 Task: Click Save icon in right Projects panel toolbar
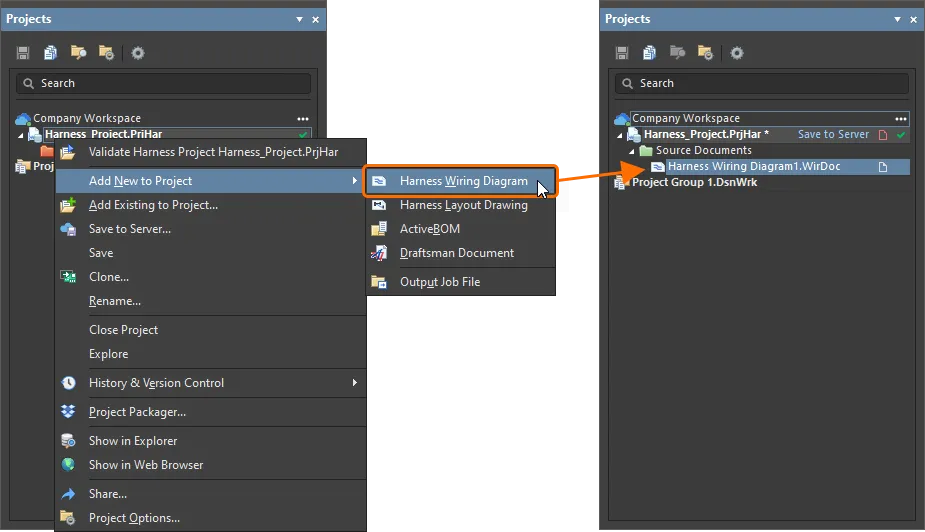[x=622, y=53]
